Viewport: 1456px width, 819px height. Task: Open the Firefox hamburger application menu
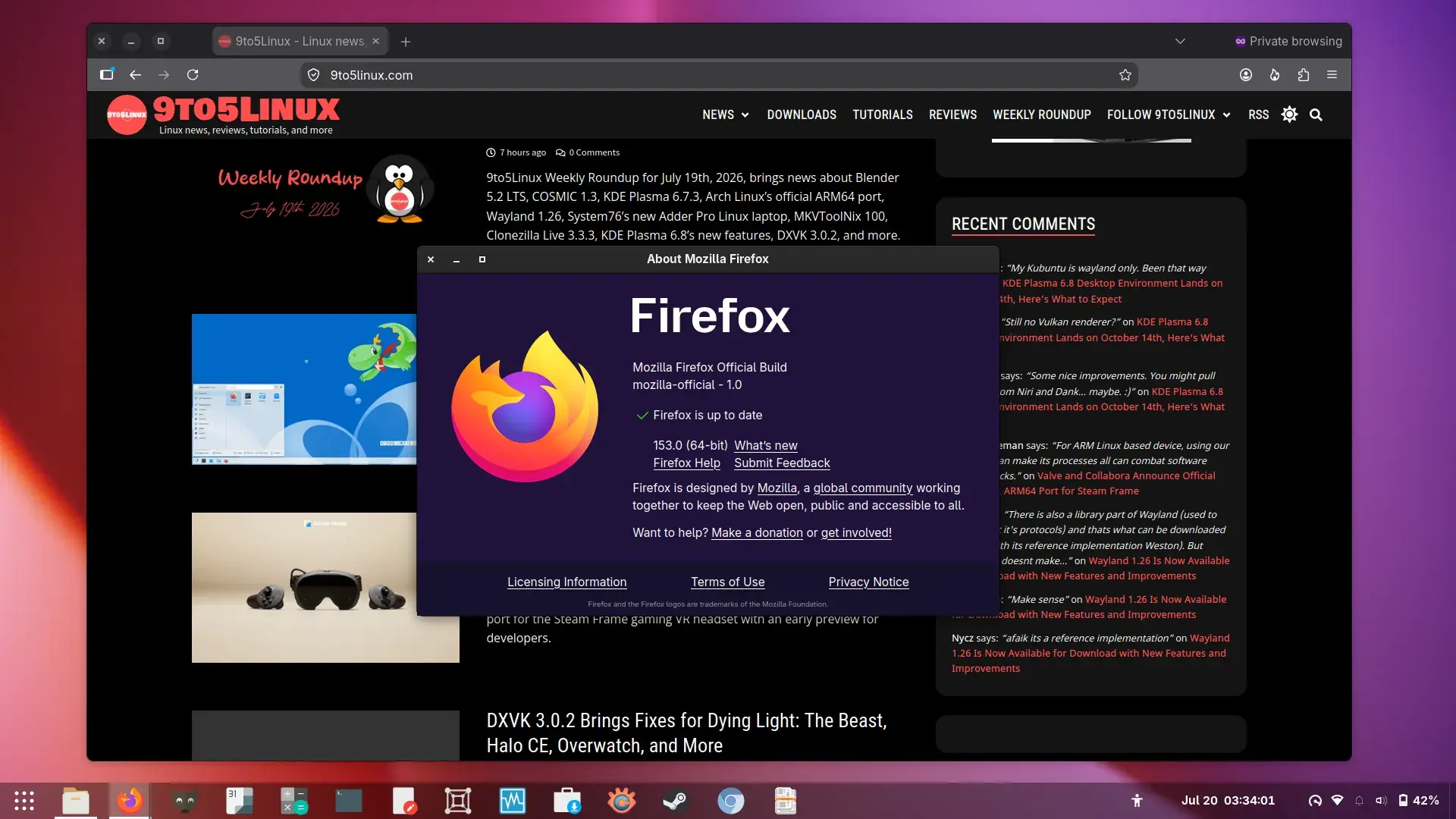click(1332, 74)
